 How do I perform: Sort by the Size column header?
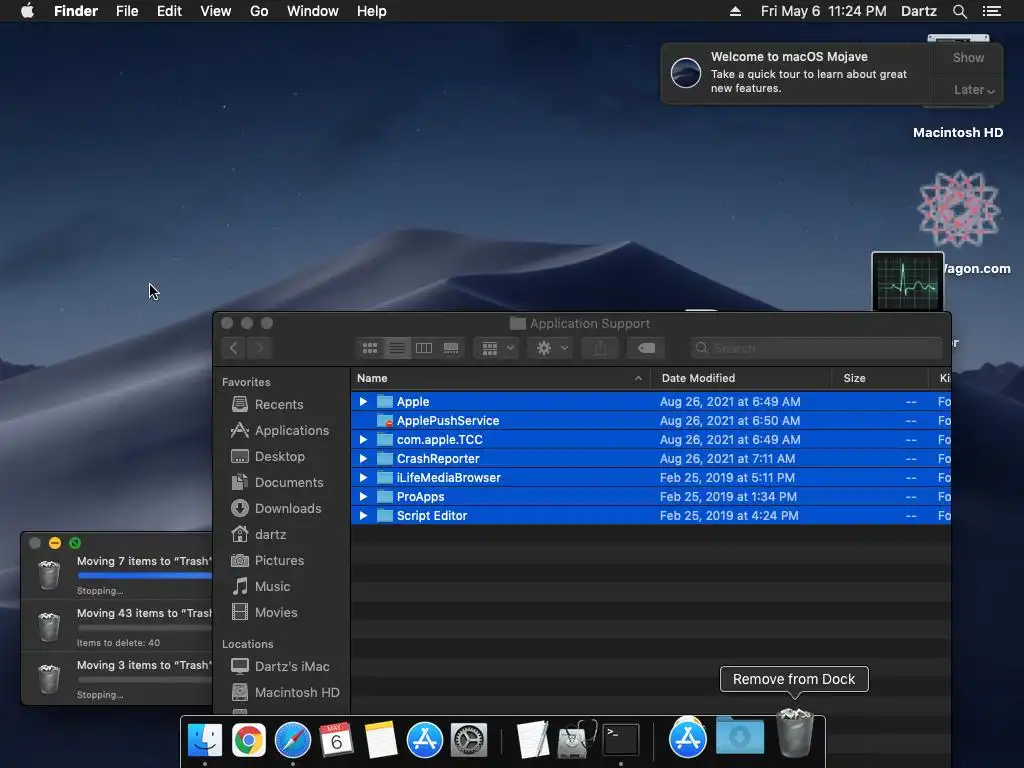(x=880, y=378)
